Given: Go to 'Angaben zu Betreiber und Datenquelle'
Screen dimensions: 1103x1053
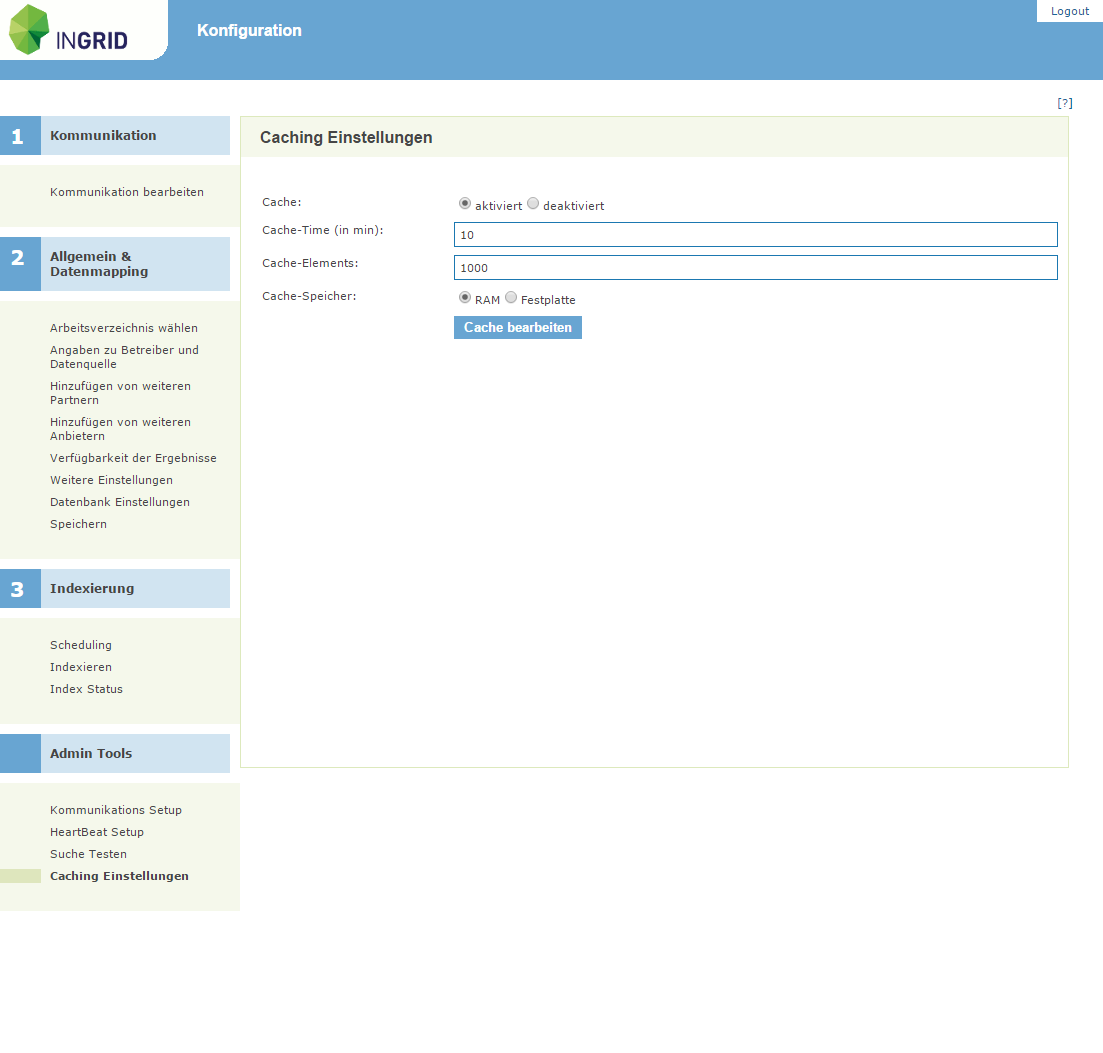Looking at the screenshot, I should tap(124, 357).
